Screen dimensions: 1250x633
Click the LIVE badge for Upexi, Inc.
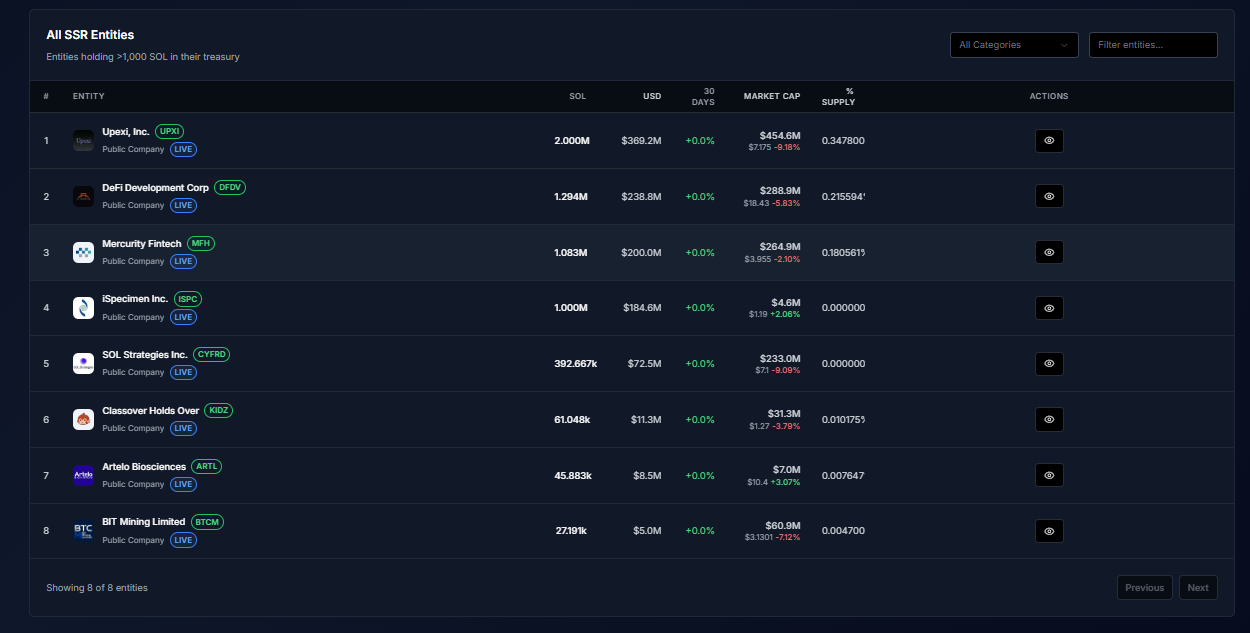click(x=183, y=150)
